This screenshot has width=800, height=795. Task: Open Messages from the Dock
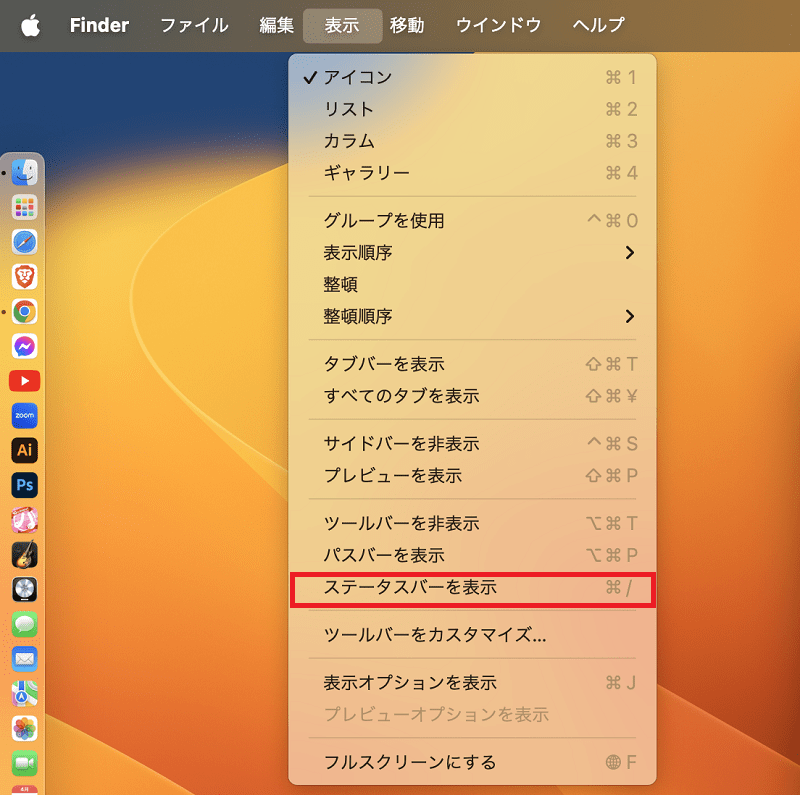click(x=24, y=624)
